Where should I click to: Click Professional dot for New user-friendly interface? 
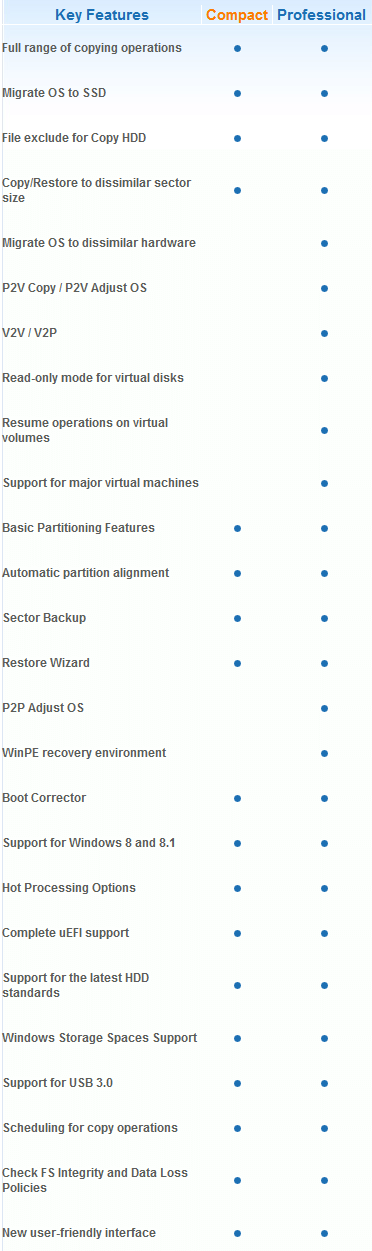click(324, 1233)
